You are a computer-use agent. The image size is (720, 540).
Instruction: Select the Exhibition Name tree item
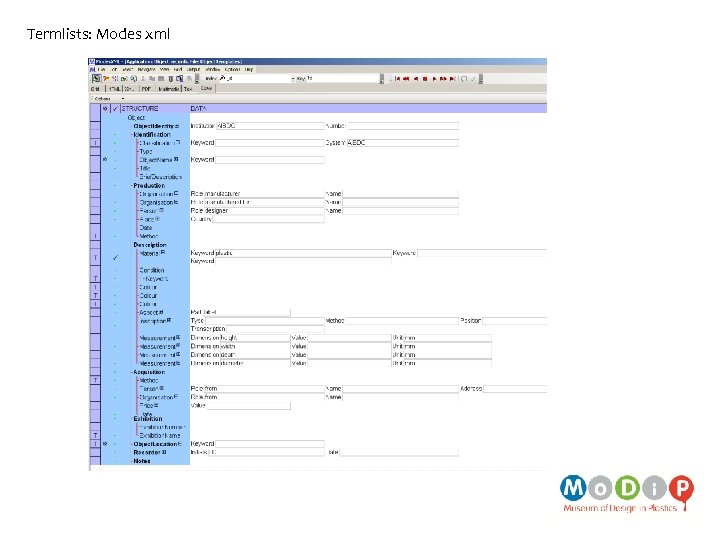click(x=160, y=435)
